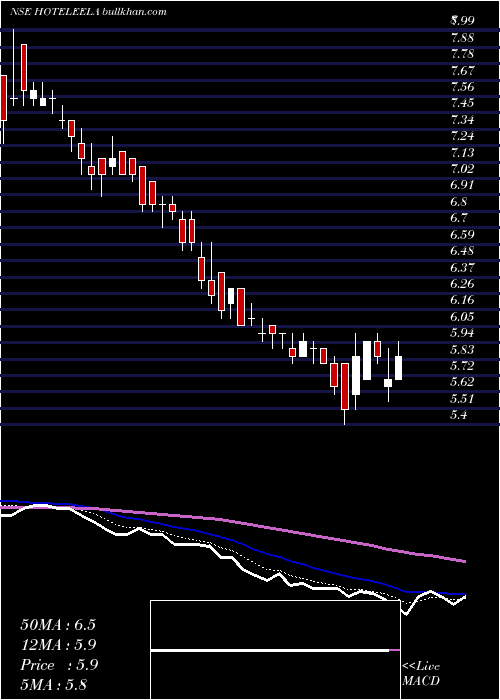Select the 6.7 price axis label
Viewport: 500px width, 700px height.
[458, 218]
